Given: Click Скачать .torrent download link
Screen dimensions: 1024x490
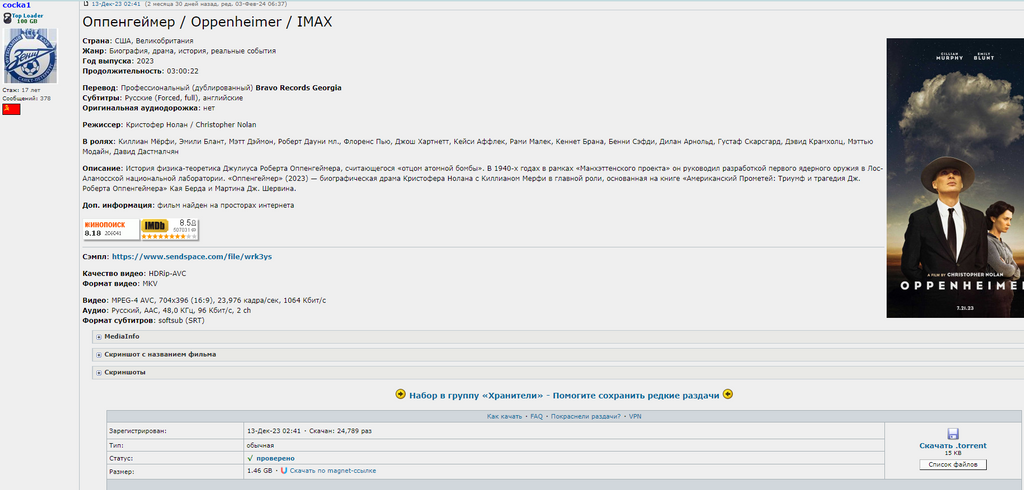Looking at the screenshot, I should (953, 446).
